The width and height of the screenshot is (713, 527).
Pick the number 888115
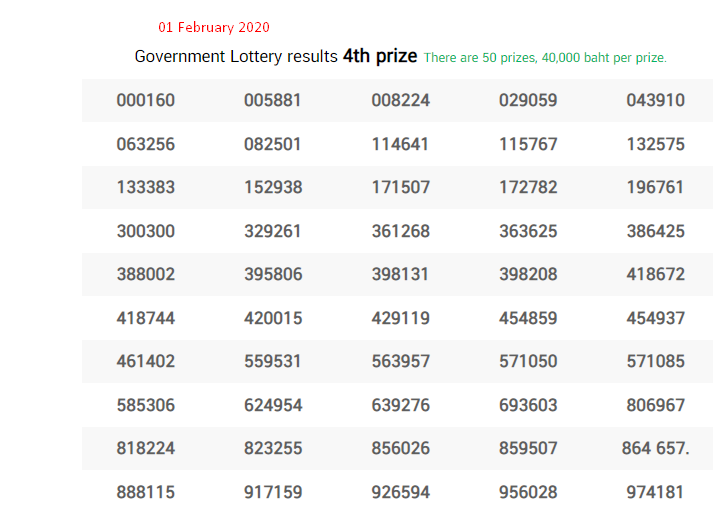pyautogui.click(x=145, y=492)
